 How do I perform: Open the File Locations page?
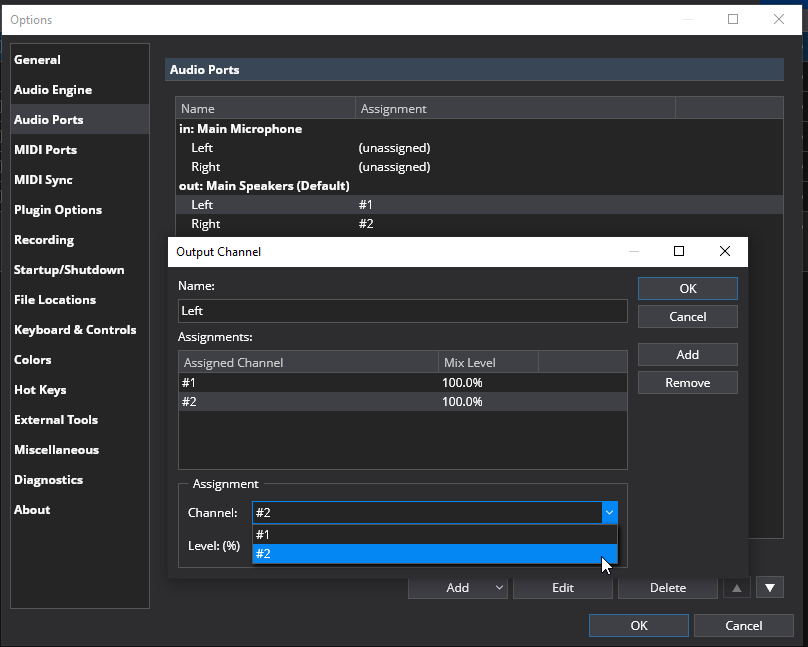[x=80, y=300]
